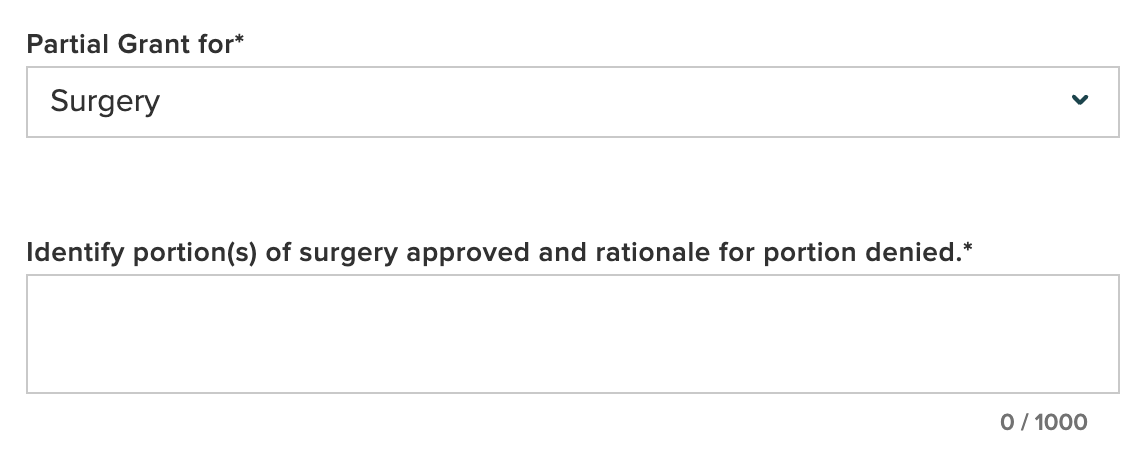
Task: Click the asterisk after portion denied
Action: tap(967, 249)
